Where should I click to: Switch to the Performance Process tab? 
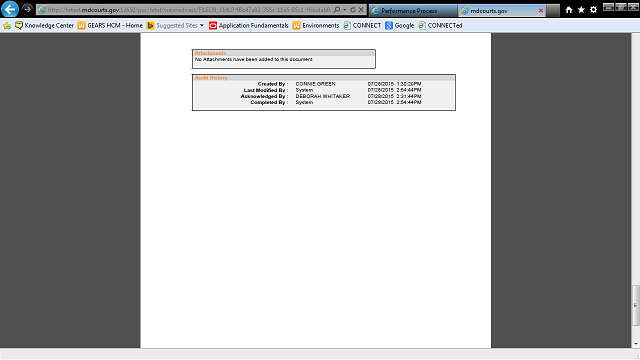pyautogui.click(x=413, y=11)
